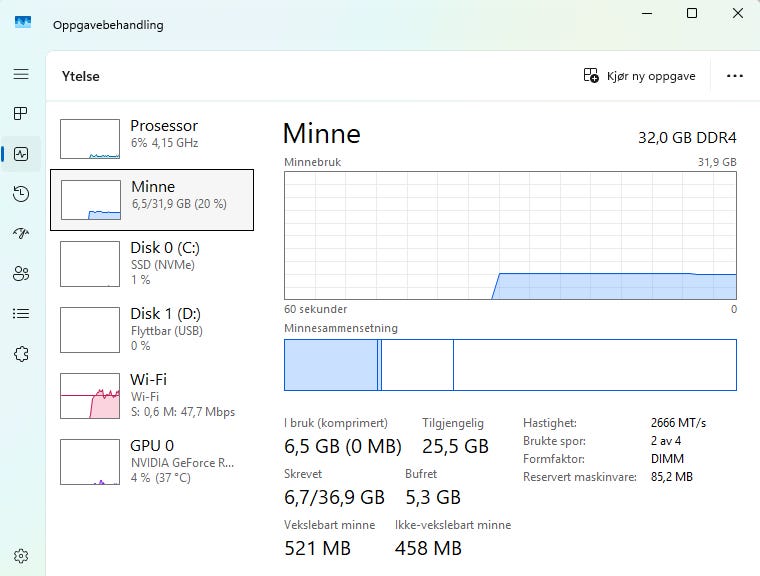The image size is (760, 576).
Task: Open the Users page icon
Action: click(x=21, y=273)
